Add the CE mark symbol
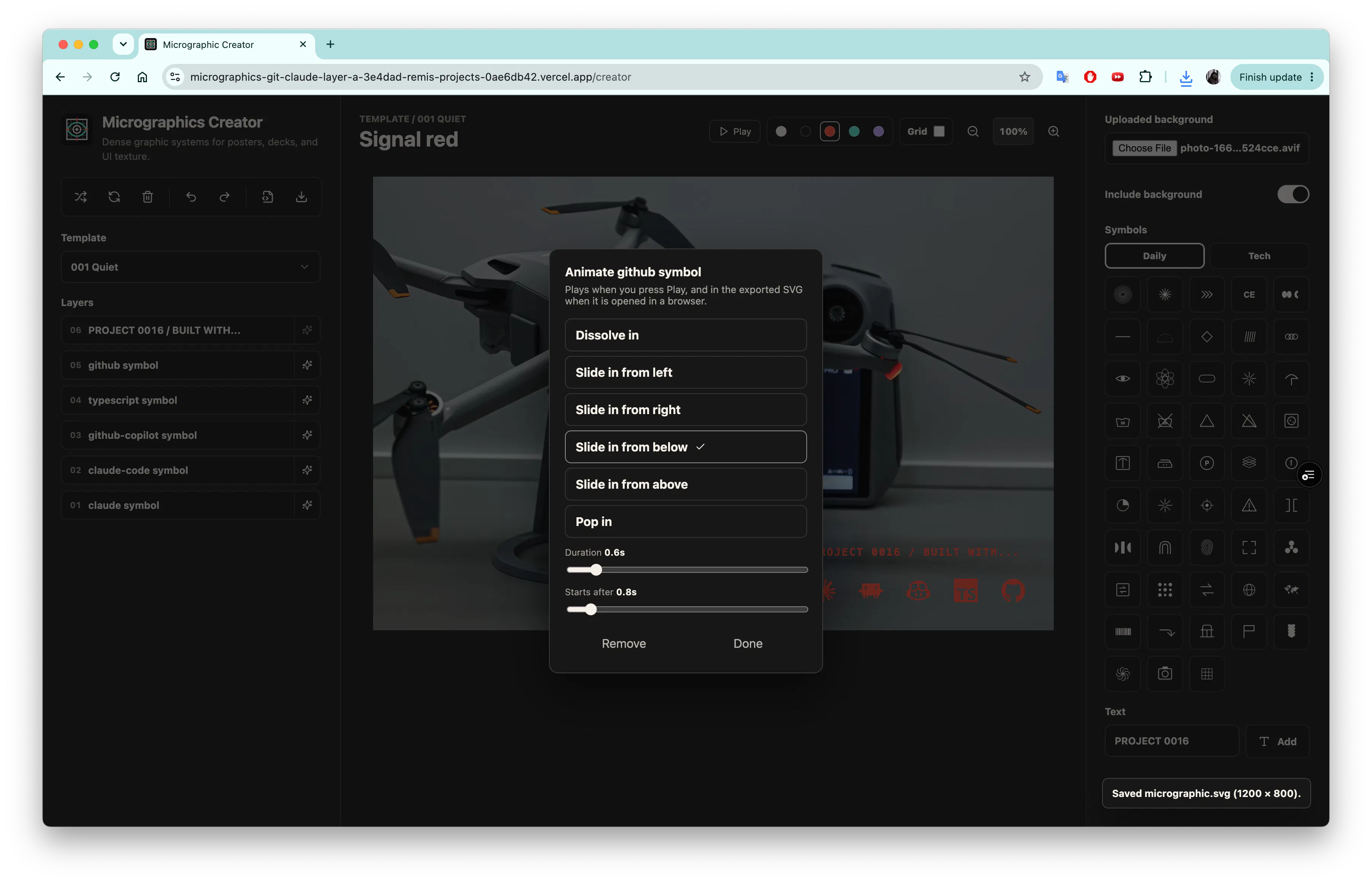1372x883 pixels. click(1249, 295)
